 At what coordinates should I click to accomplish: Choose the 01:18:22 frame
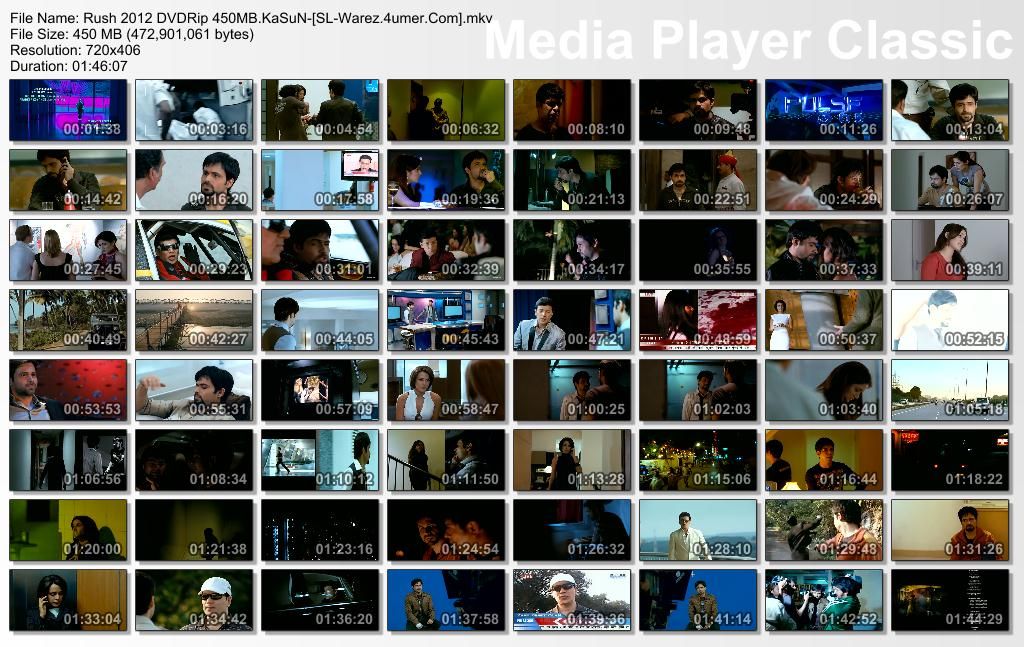pyautogui.click(x=950, y=460)
